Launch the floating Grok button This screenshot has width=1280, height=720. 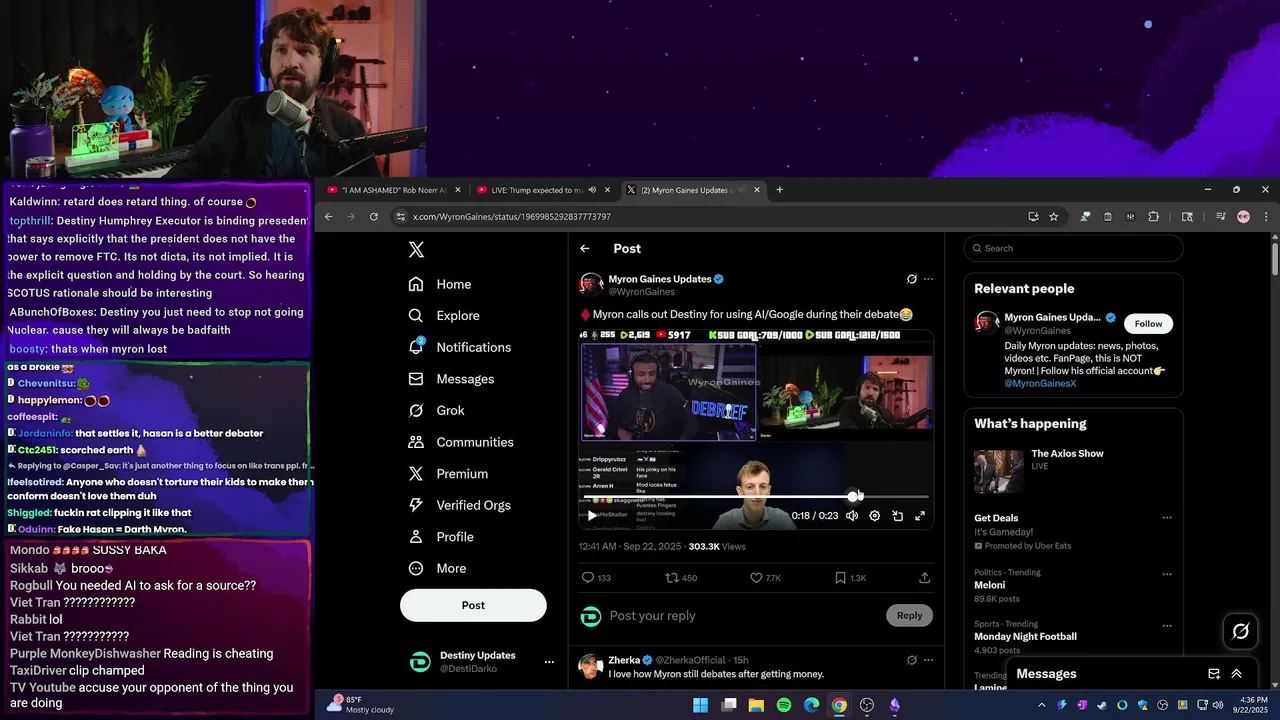pos(1241,631)
